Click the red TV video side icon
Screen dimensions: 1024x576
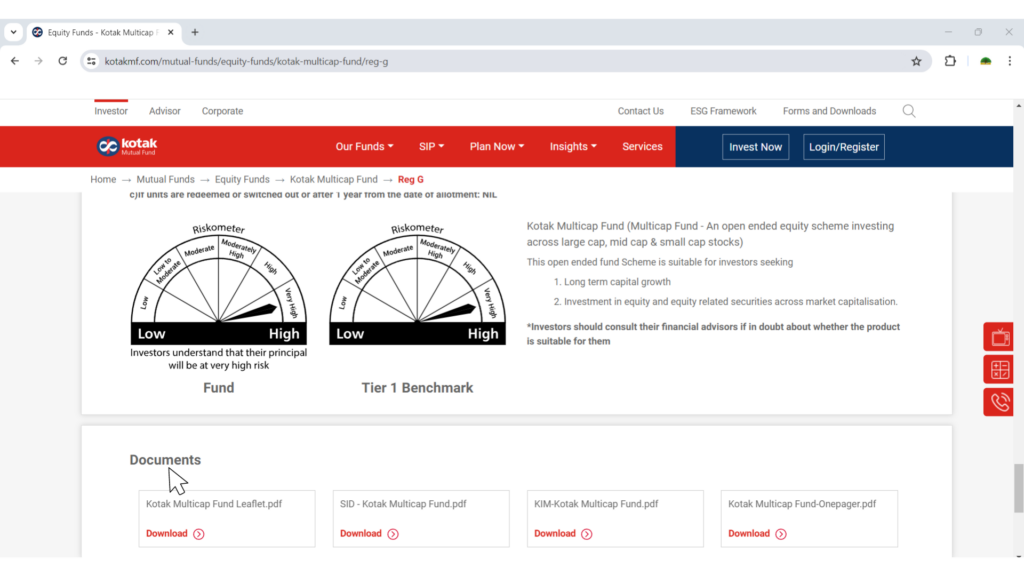pyautogui.click(x=999, y=337)
